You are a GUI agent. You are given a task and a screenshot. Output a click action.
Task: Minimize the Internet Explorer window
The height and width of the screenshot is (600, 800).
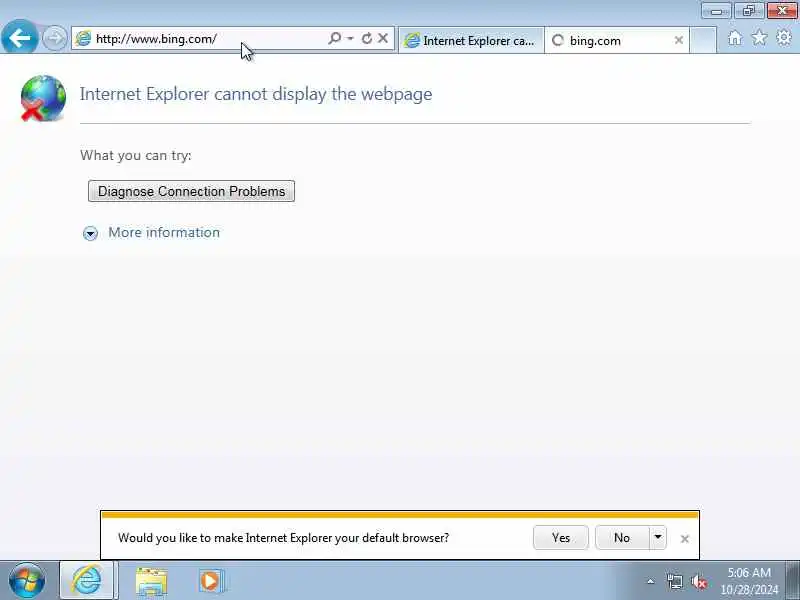[716, 11]
